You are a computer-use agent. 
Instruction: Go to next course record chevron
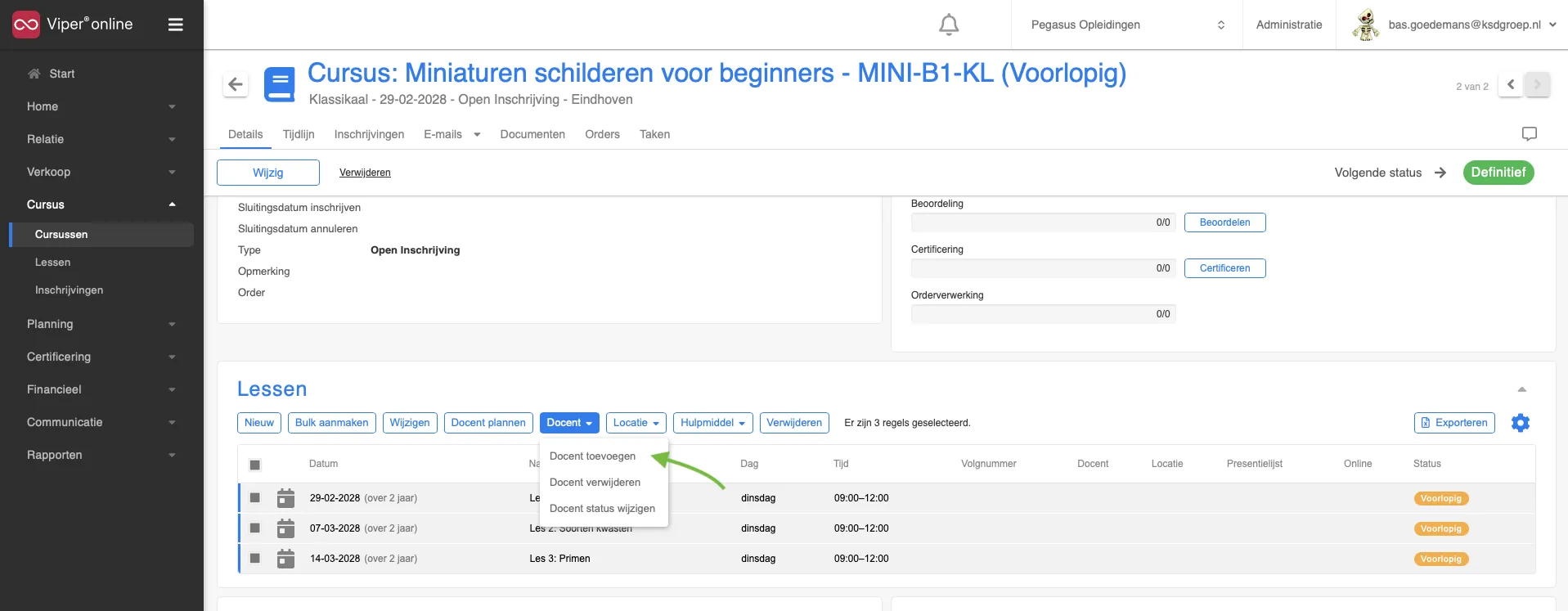coord(1538,84)
